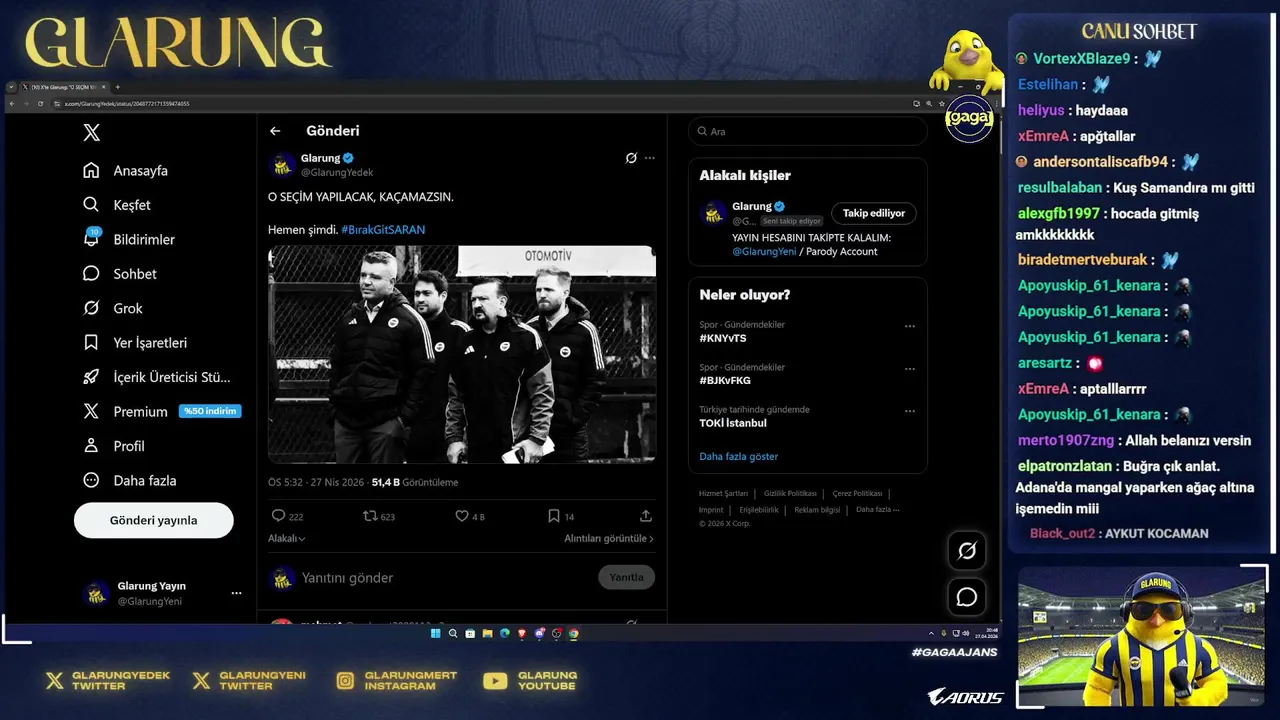
Task: Click 51,4 B Görüntüleme view count
Action: click(415, 482)
